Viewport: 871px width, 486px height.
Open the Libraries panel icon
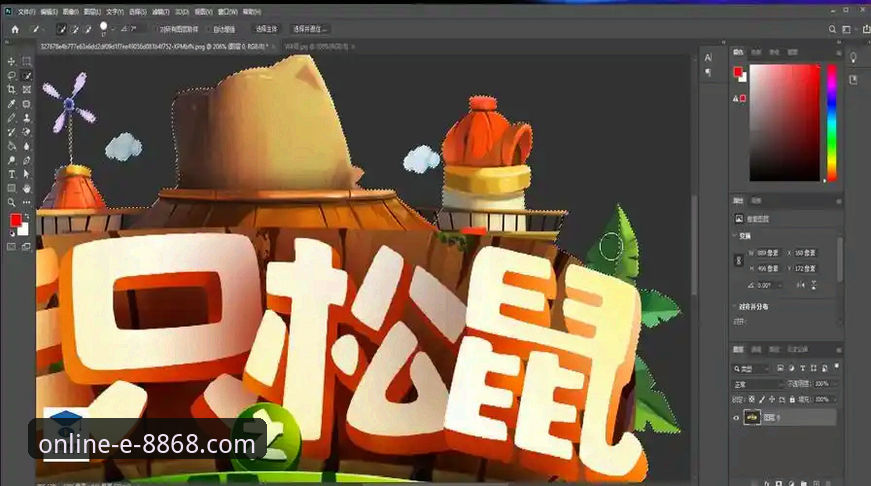pyautogui.click(x=854, y=80)
